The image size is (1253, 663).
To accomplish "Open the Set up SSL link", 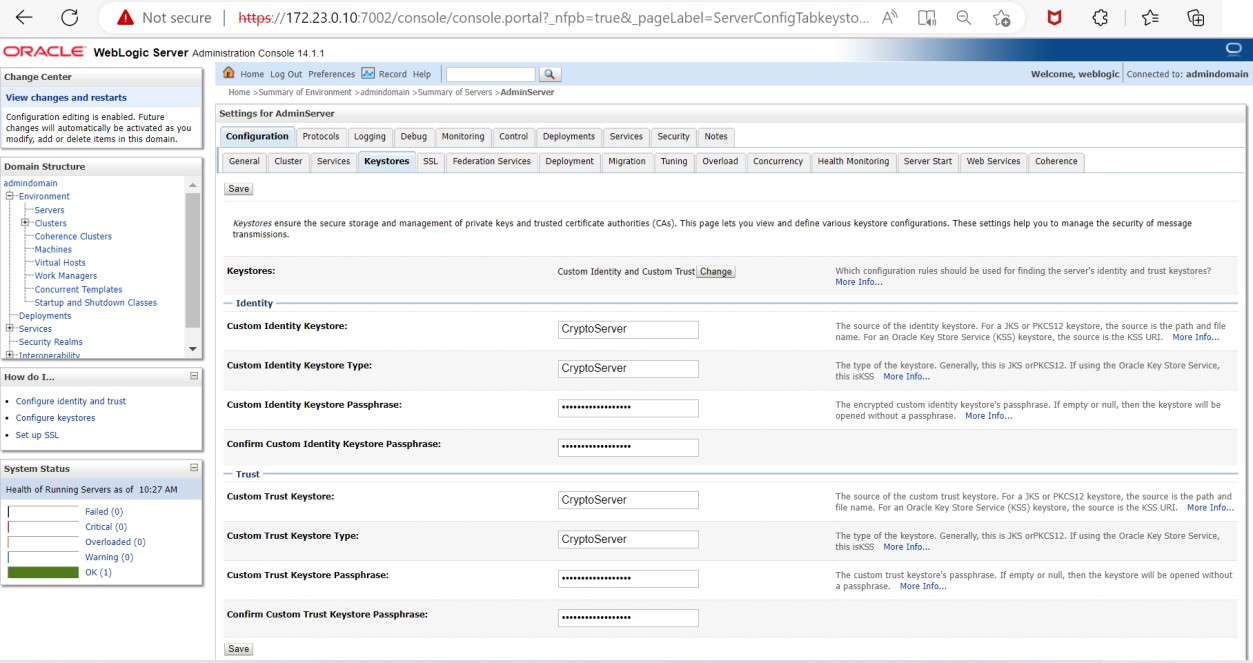I will coord(37,435).
